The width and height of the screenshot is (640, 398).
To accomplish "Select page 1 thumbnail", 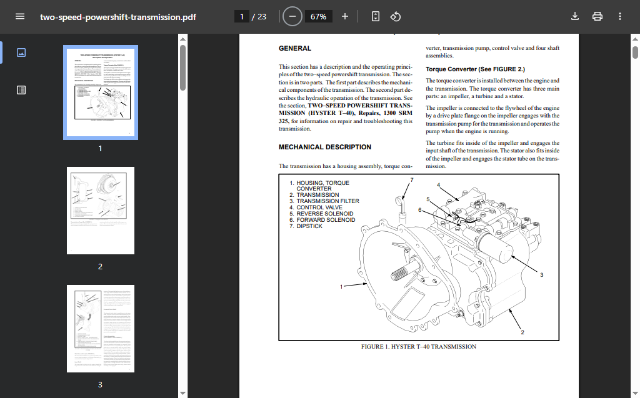I will click(x=100, y=92).
